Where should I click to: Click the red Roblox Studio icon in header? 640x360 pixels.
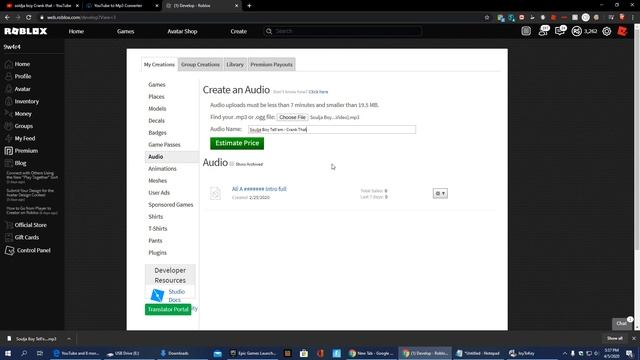[x=622, y=31]
